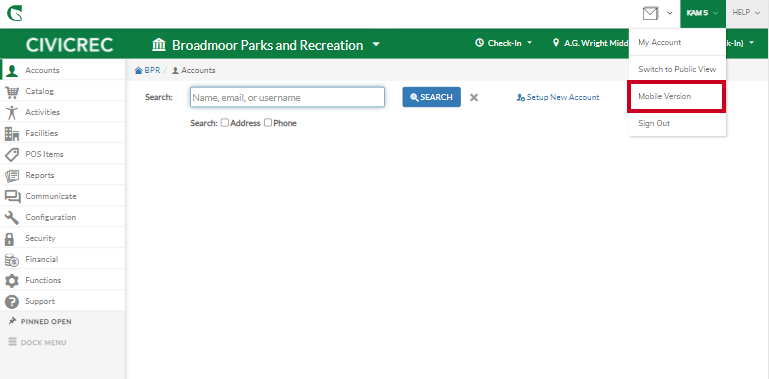Expand the mail dropdown arrow
This screenshot has width=769, height=379.
670,13
